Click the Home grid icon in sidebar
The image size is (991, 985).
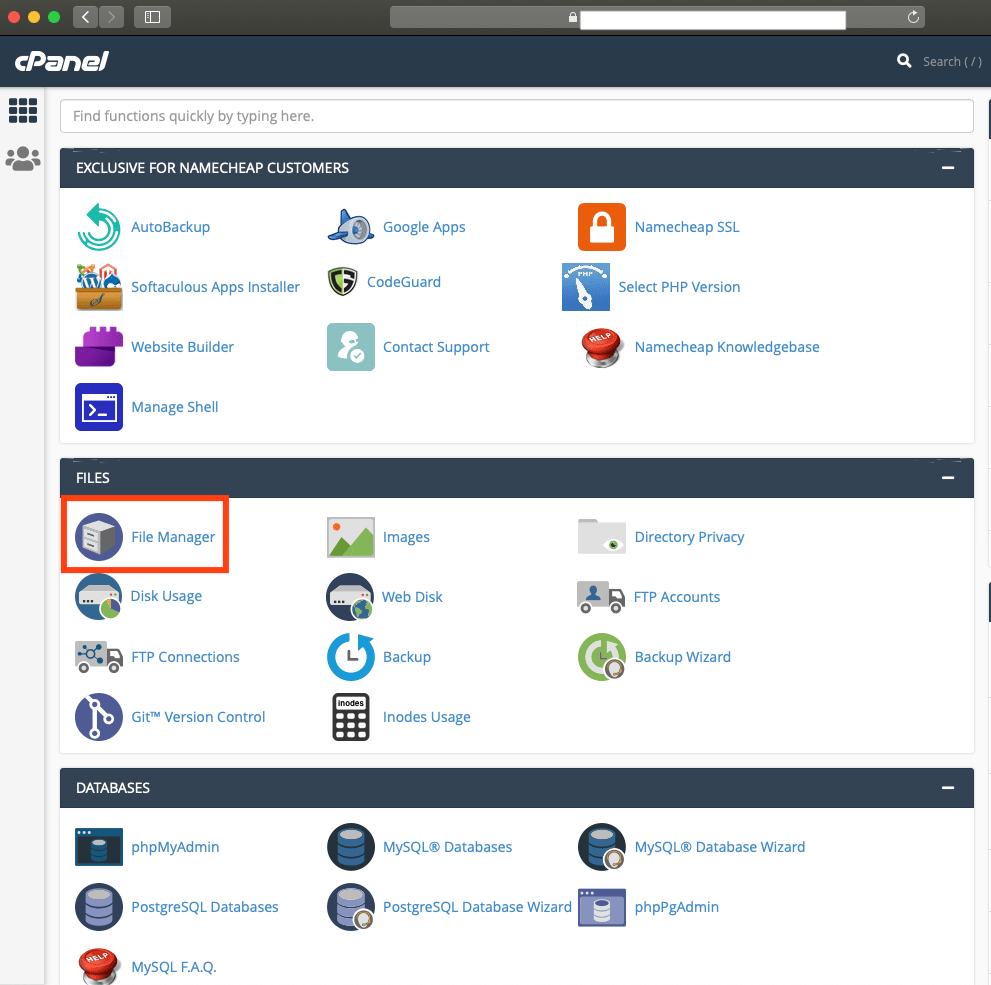pos(23,111)
